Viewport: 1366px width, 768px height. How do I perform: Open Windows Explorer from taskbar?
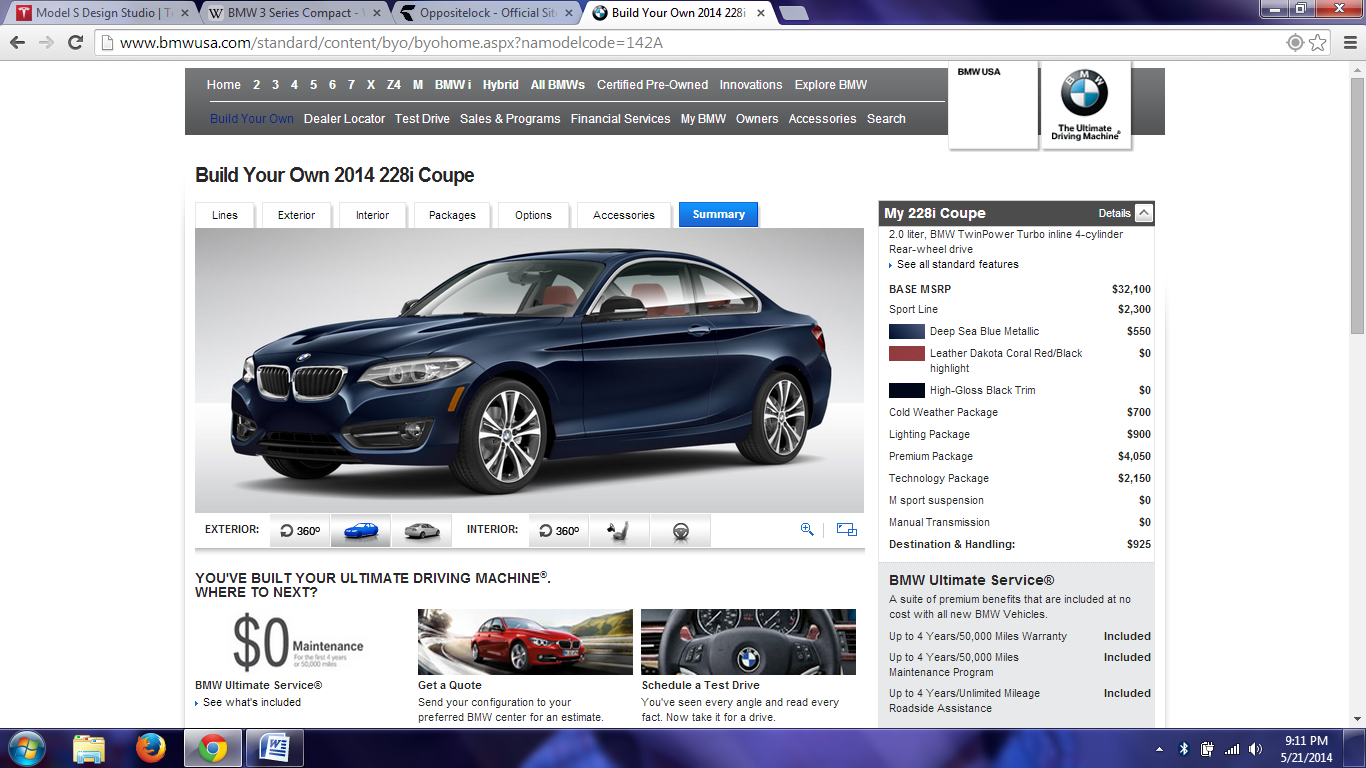point(89,748)
